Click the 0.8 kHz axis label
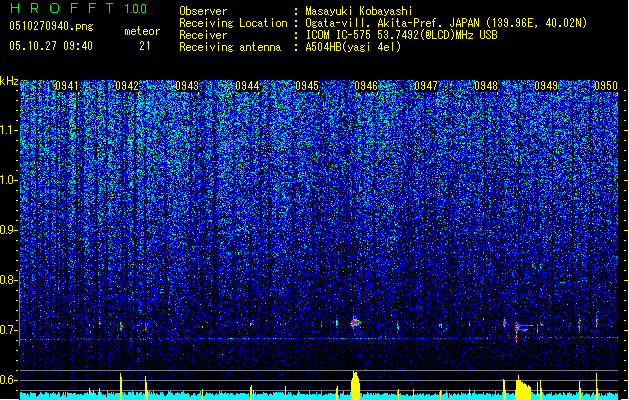 click(x=9, y=280)
